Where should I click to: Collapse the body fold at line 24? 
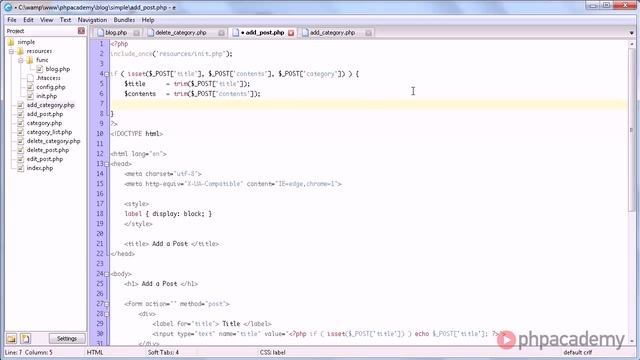107,274
